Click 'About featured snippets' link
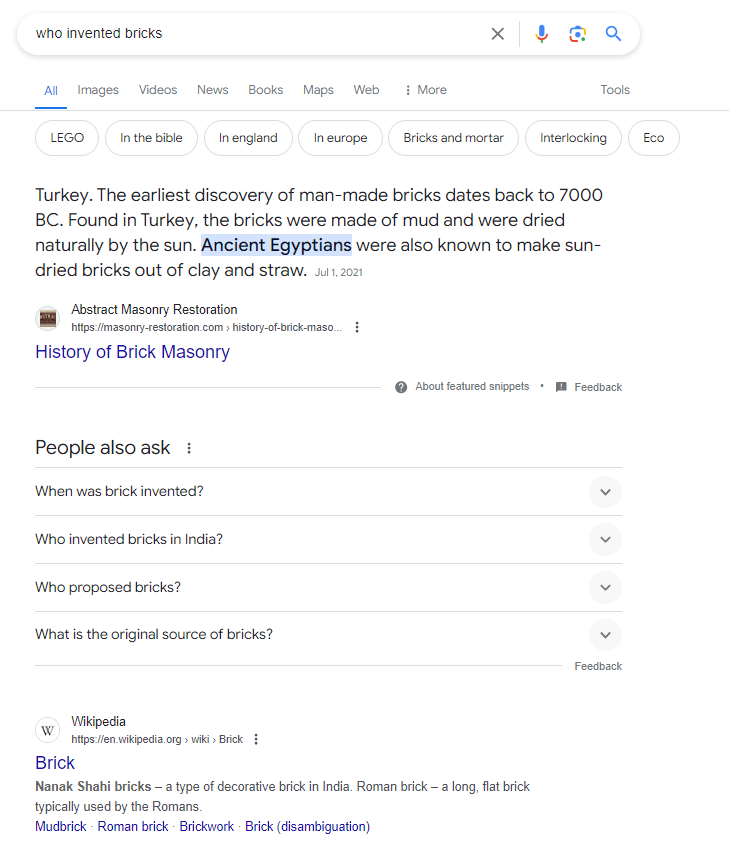The image size is (729, 855). pyautogui.click(x=472, y=387)
